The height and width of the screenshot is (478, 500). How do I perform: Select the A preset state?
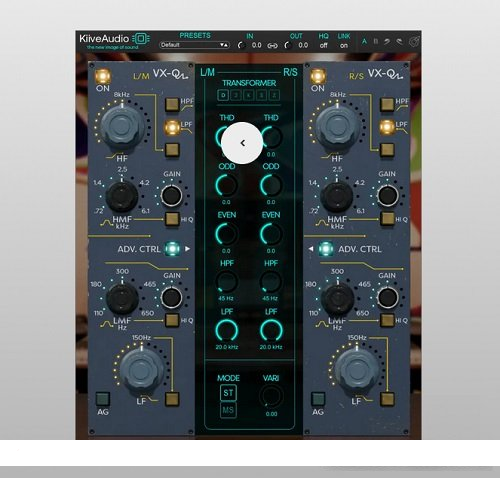pyautogui.click(x=364, y=42)
